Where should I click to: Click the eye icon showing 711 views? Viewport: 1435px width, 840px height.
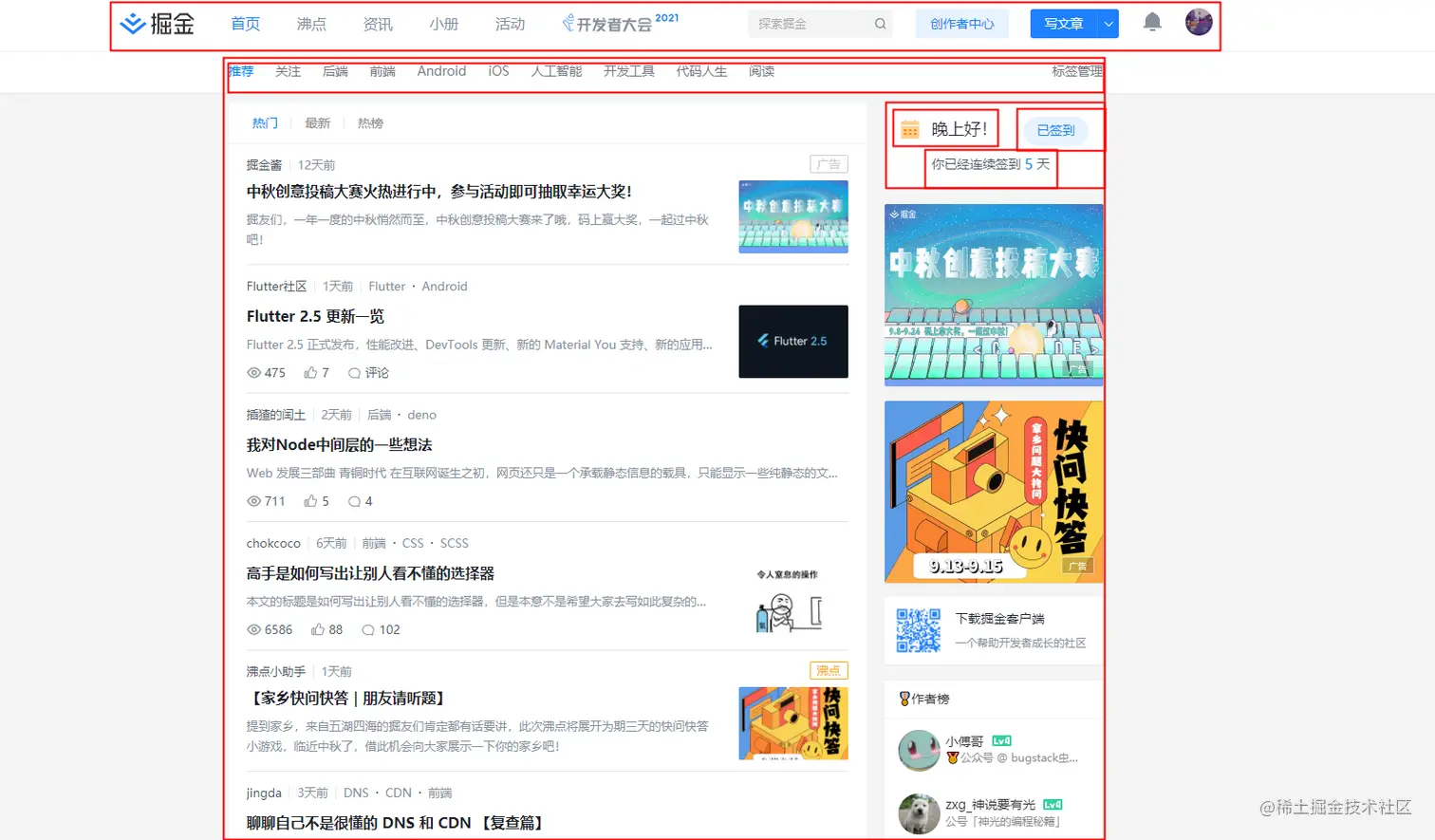[253, 501]
